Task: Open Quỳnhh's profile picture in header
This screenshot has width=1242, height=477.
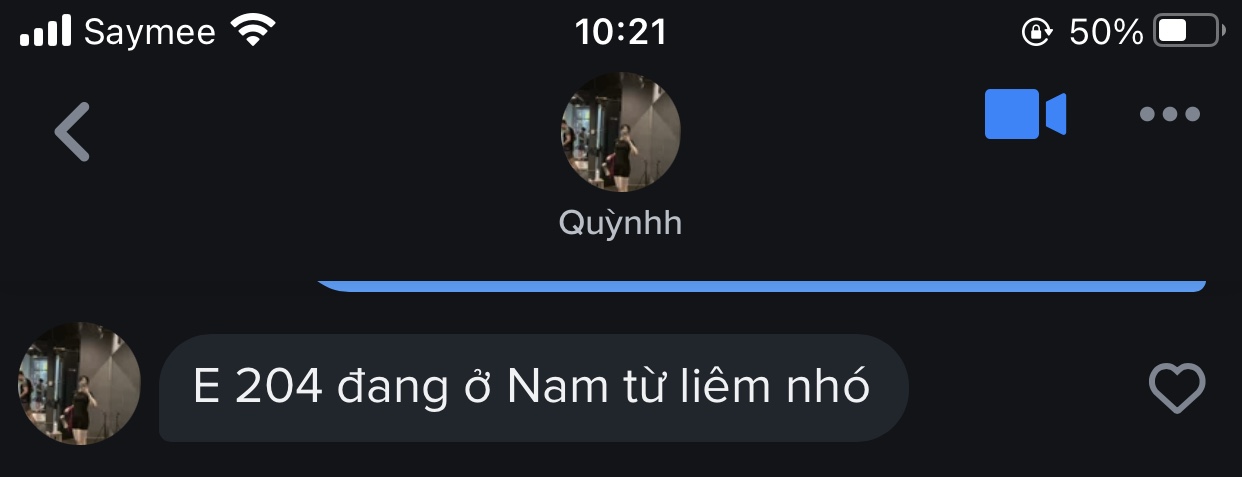Action: click(x=621, y=132)
